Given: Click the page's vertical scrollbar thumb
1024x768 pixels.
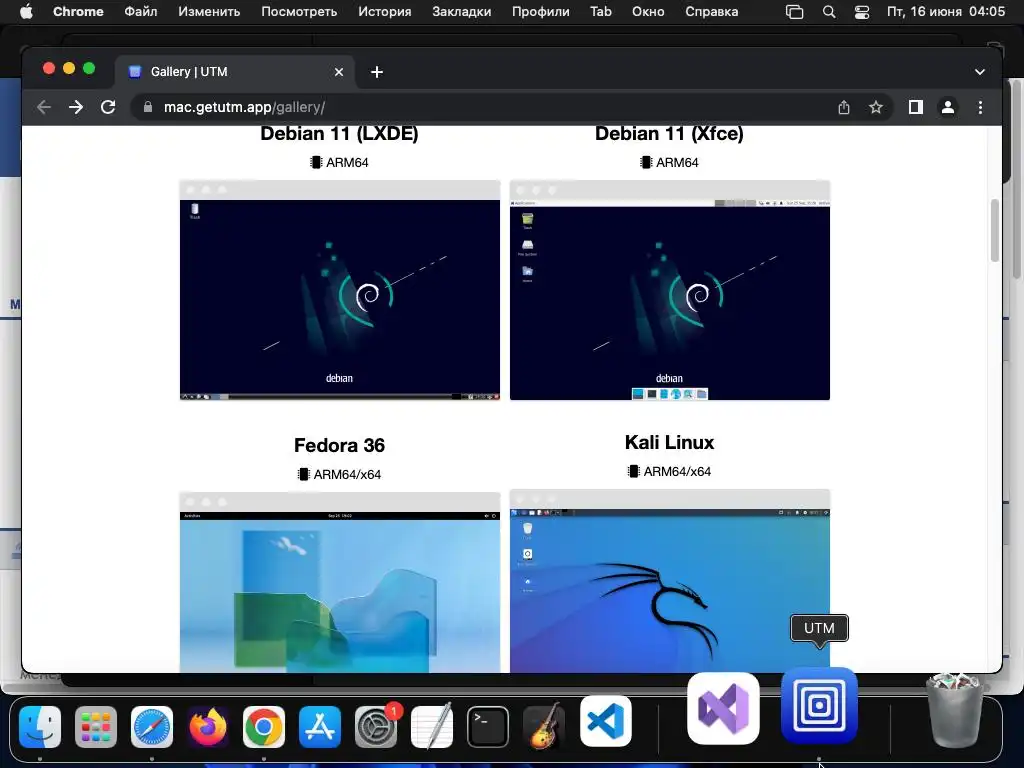Looking at the screenshot, I should pos(995,231).
